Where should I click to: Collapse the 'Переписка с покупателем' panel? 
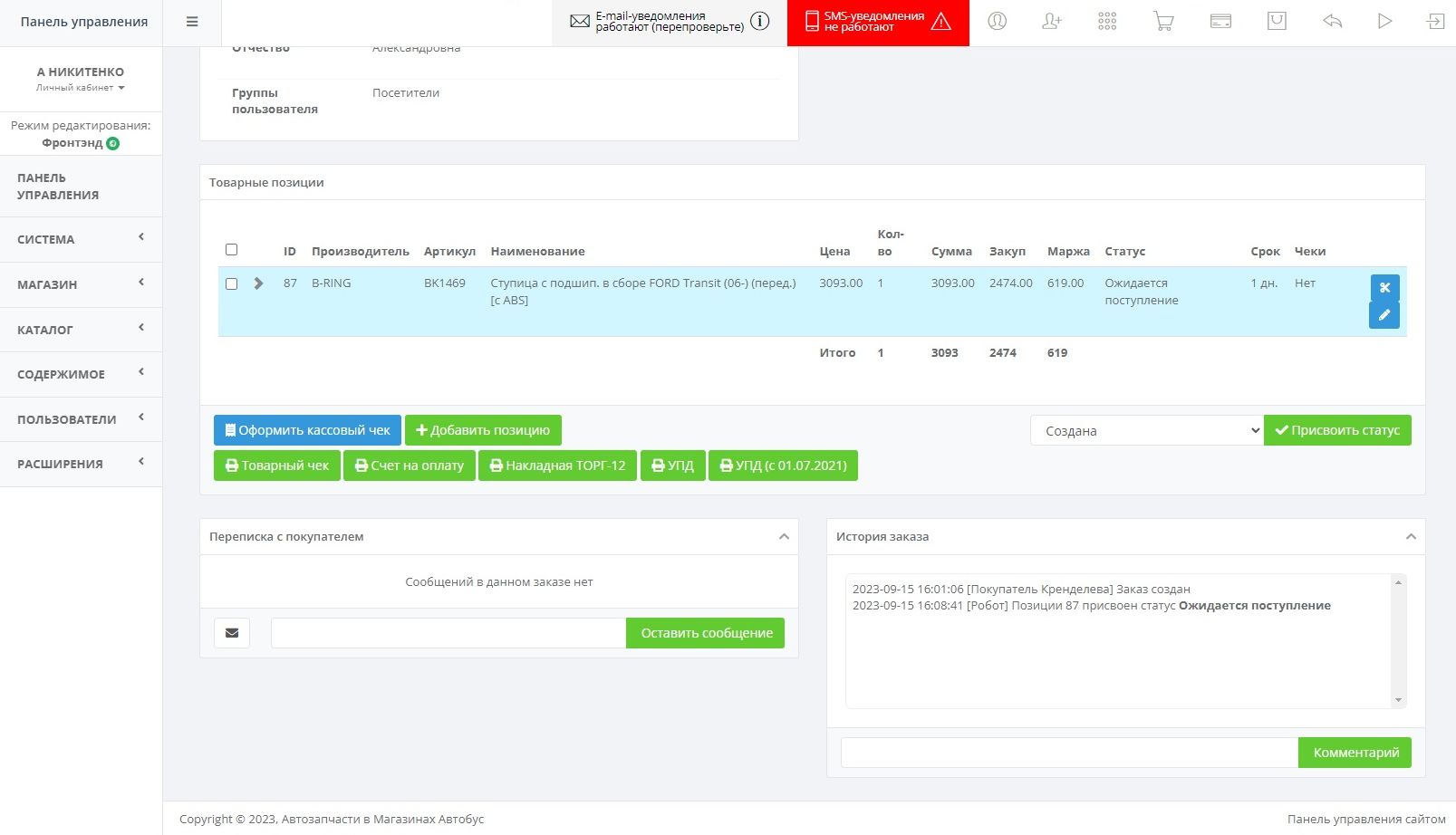click(784, 537)
